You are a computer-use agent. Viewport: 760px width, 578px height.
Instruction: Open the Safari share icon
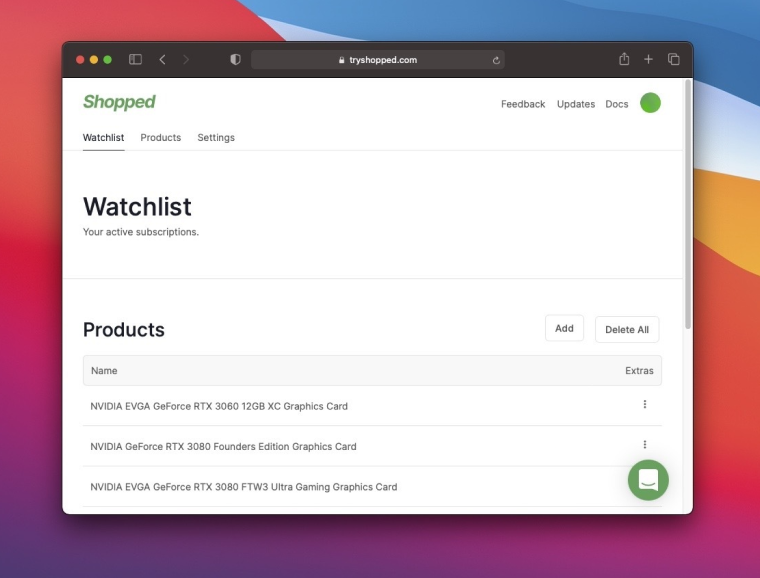[624, 59]
